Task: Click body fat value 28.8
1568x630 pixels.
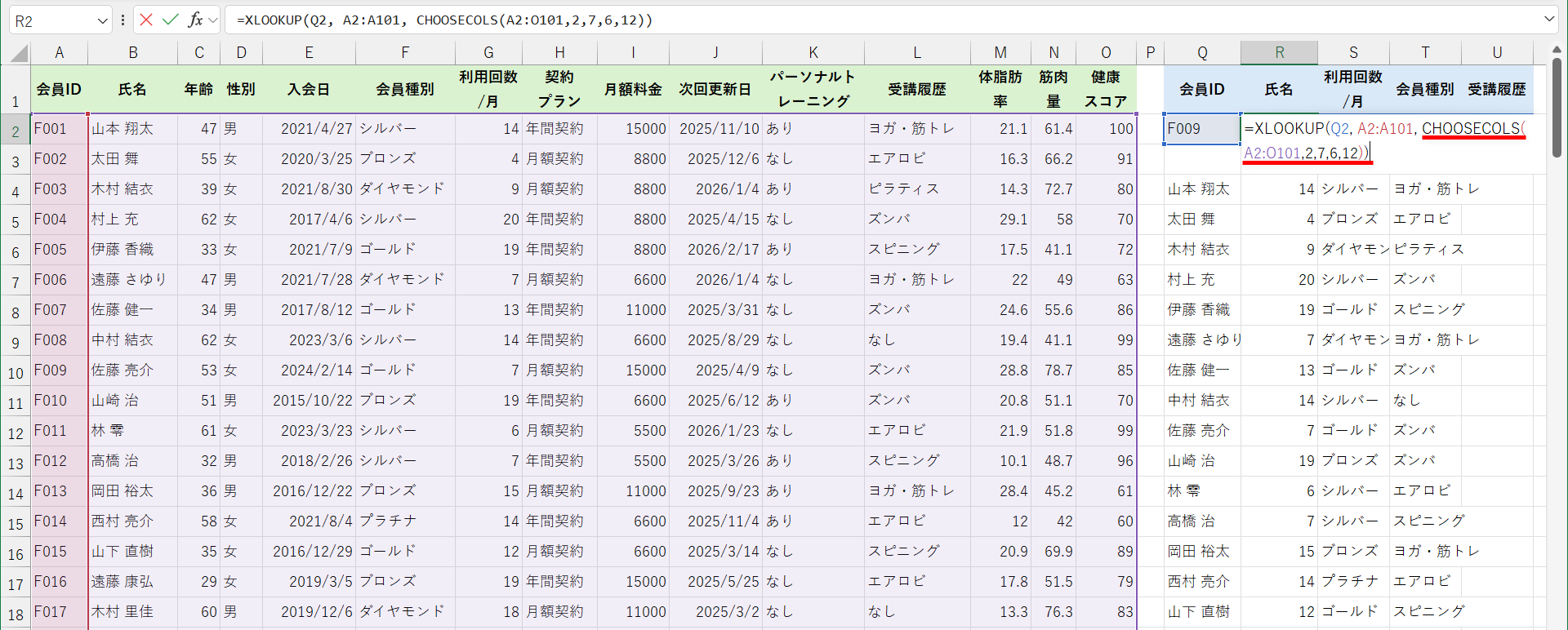Action: [x=1013, y=370]
